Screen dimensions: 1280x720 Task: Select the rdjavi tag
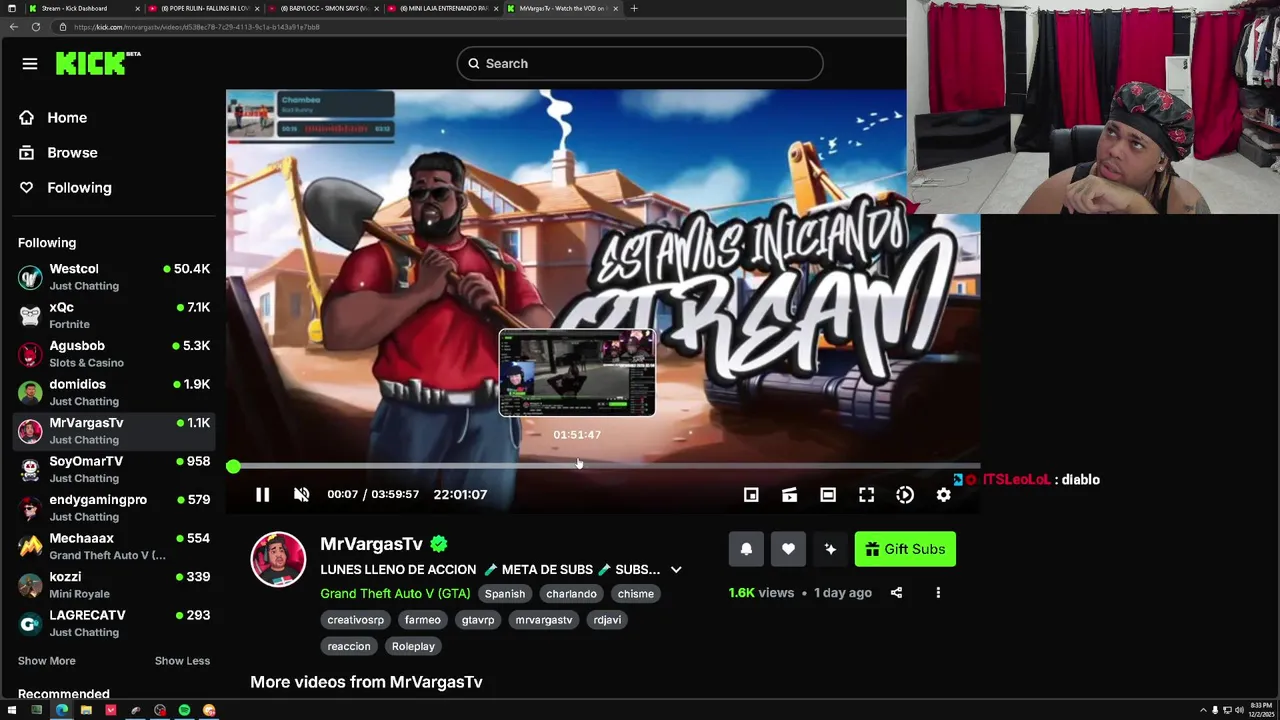[607, 620]
